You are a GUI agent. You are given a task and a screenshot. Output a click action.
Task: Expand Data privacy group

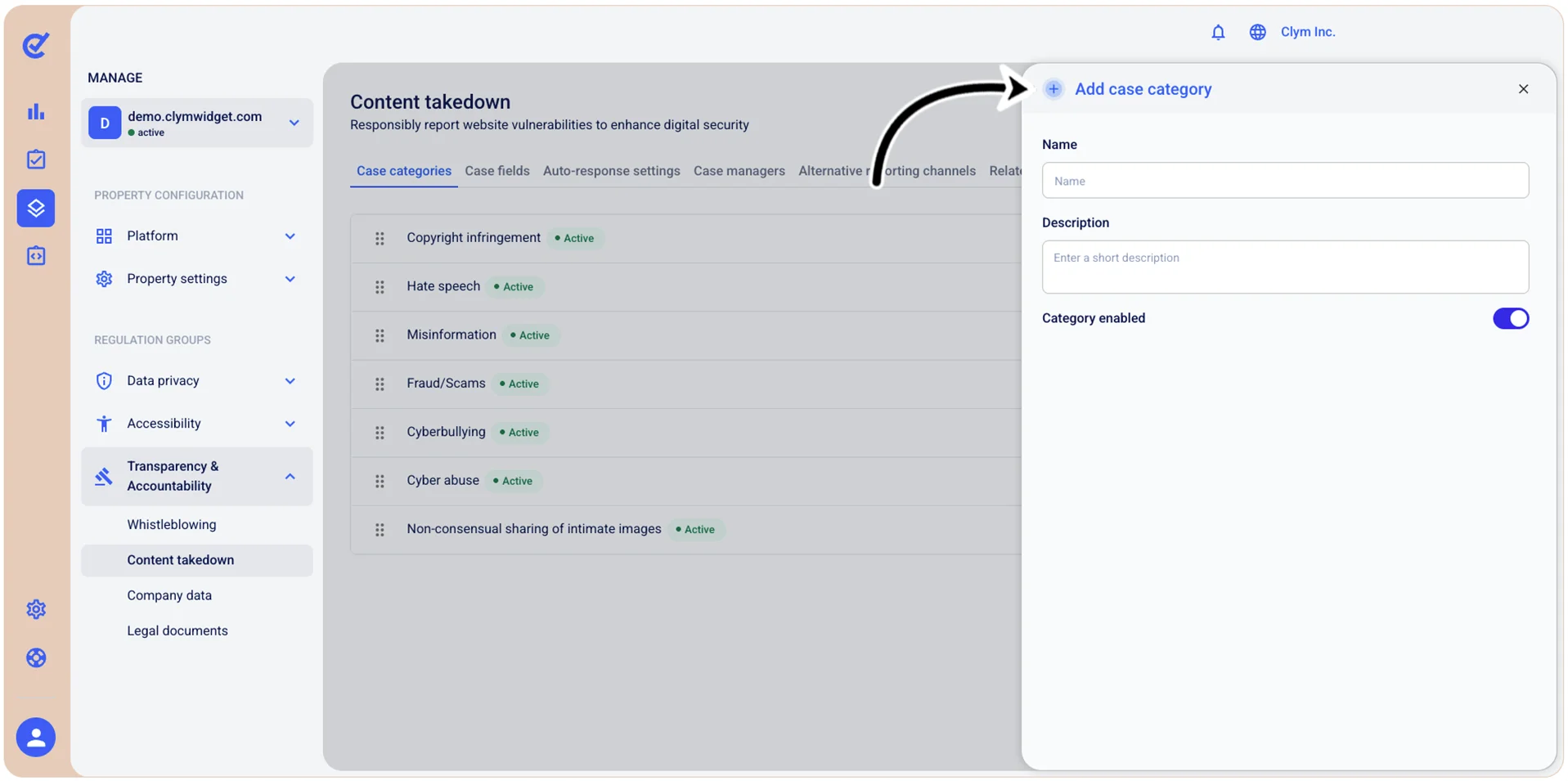click(197, 380)
